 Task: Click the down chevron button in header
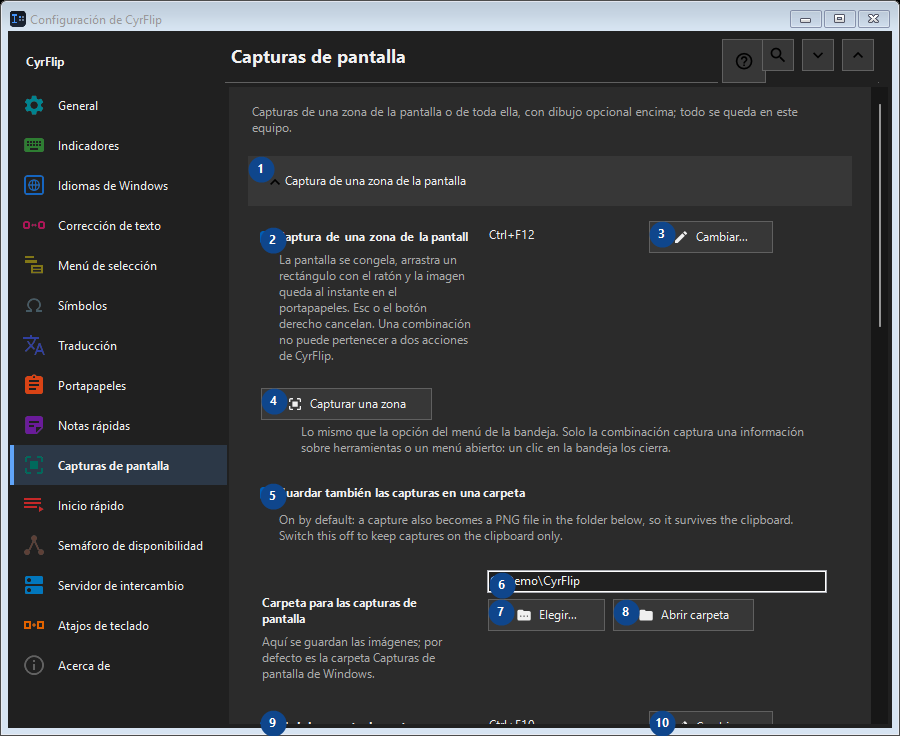coord(818,55)
